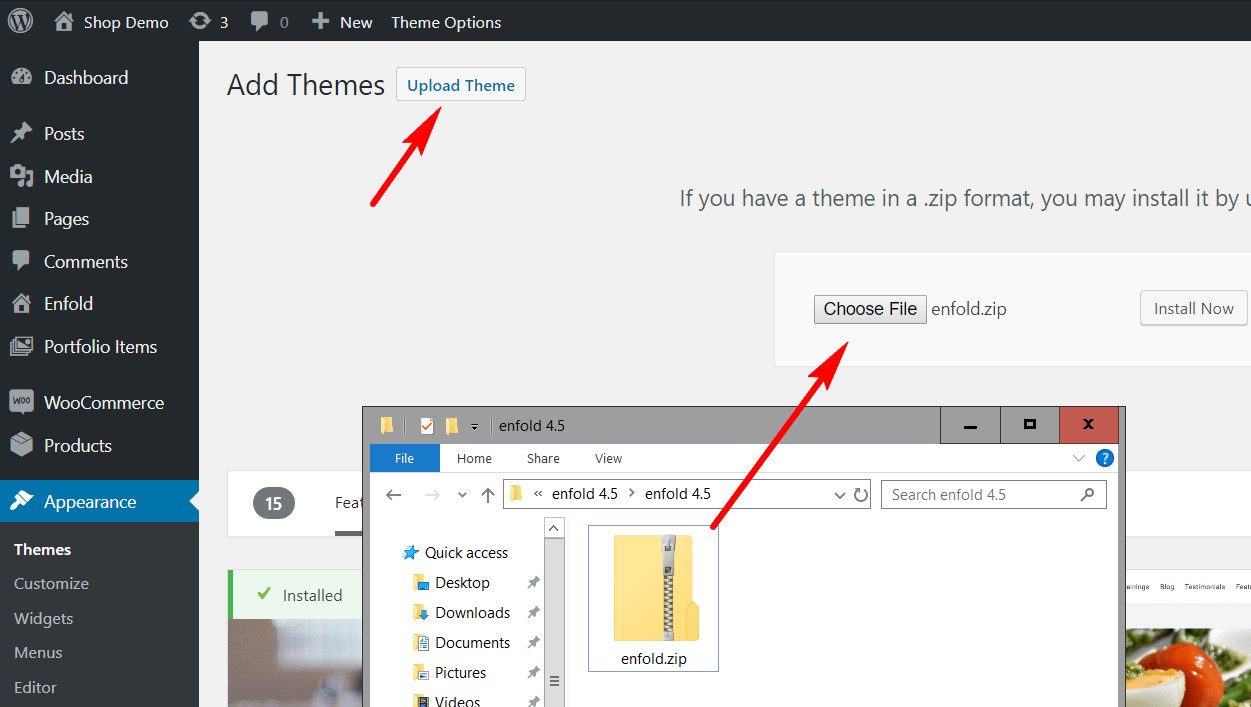
Task: Click the navigation pane scroll up arrow
Action: pos(554,528)
